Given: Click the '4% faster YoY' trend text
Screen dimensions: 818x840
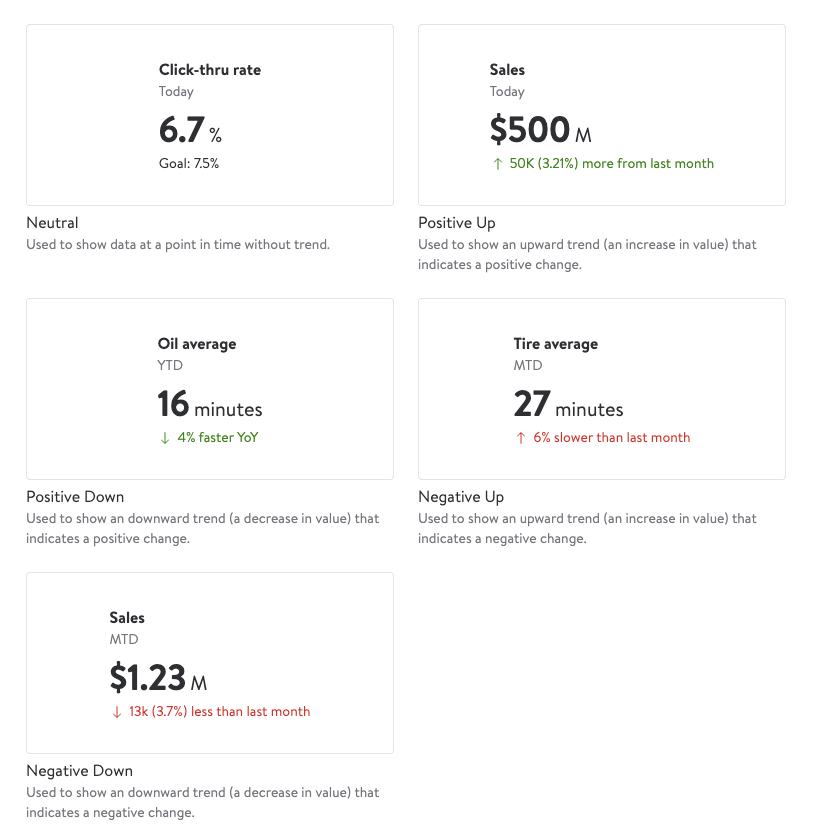Looking at the screenshot, I should pos(218,438).
